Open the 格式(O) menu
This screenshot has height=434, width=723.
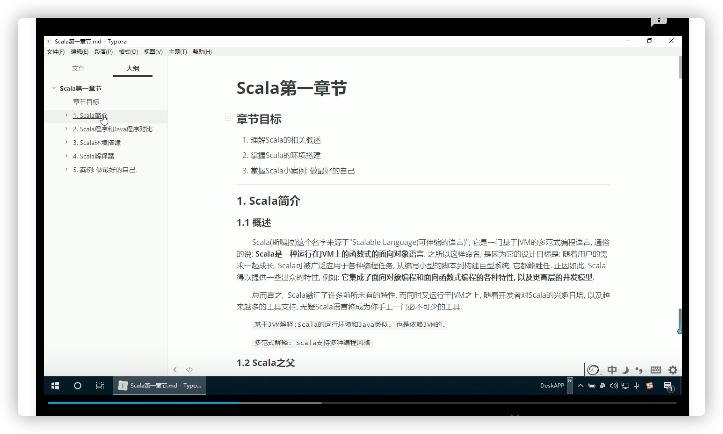point(128,52)
